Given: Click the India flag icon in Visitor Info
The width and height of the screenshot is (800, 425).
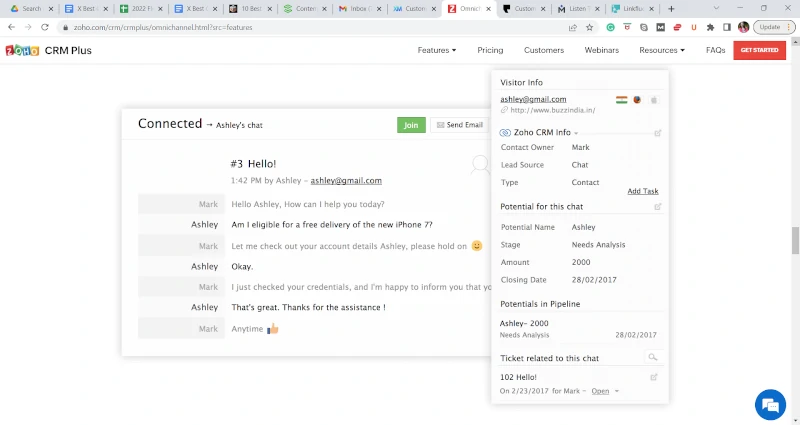Looking at the screenshot, I should click(x=621, y=100).
